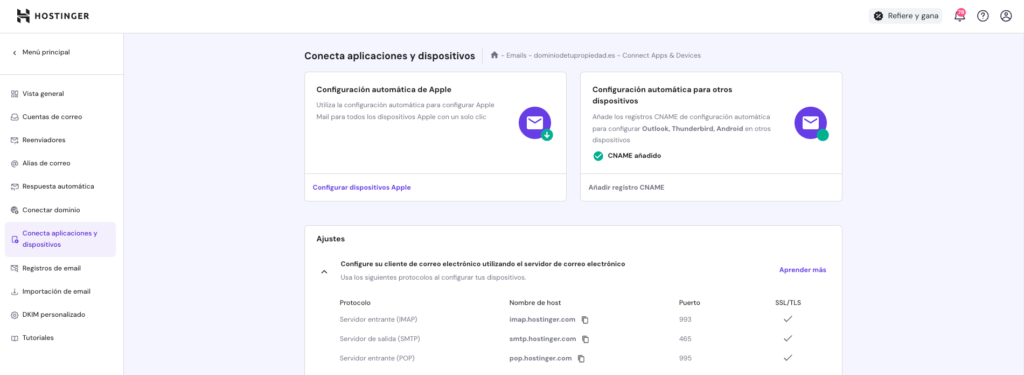Screen dimensions: 1024x375
Task: Go back to Menú principal
Action: (x=40, y=52)
